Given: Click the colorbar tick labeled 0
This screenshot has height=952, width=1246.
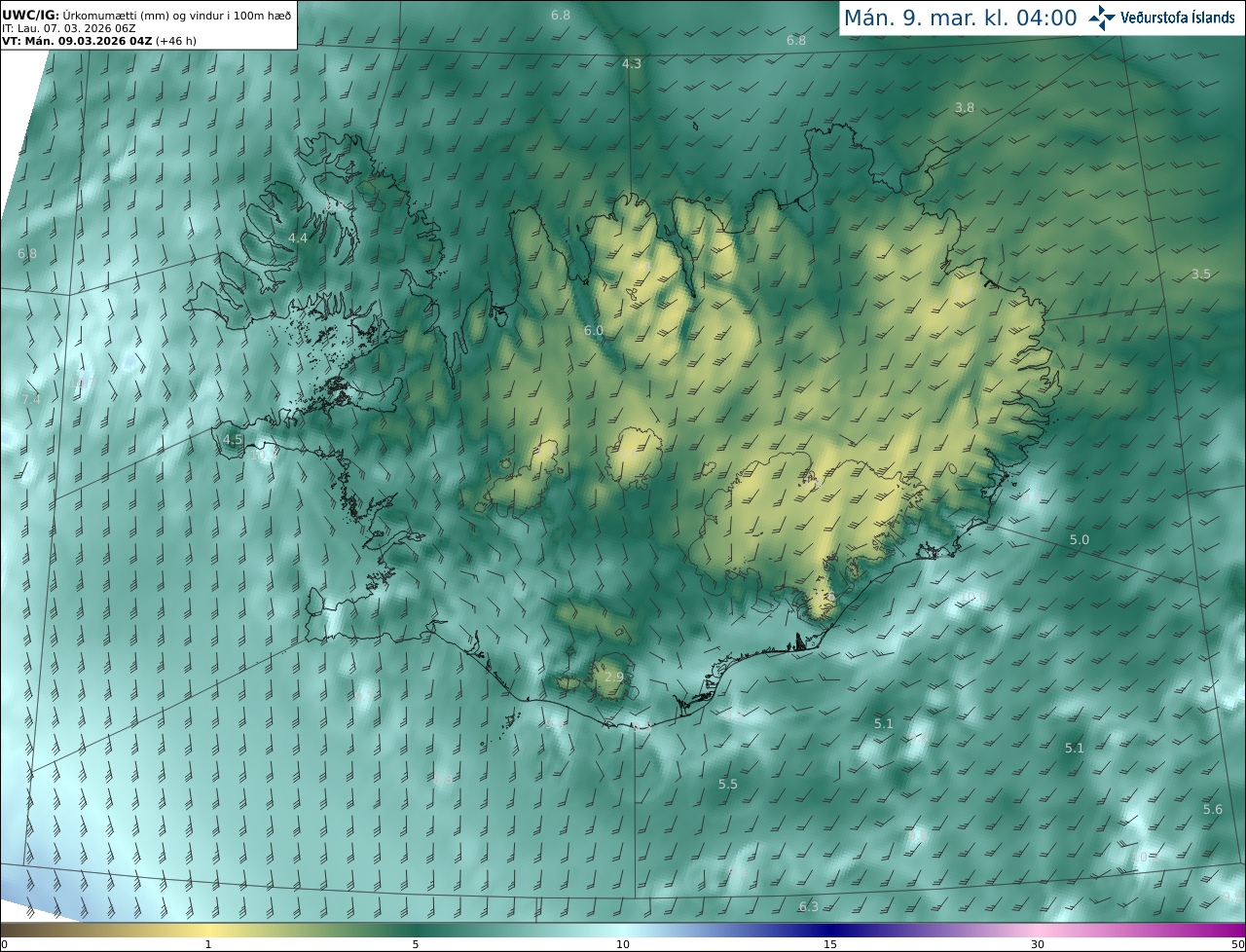Looking at the screenshot, I should 4,945.
